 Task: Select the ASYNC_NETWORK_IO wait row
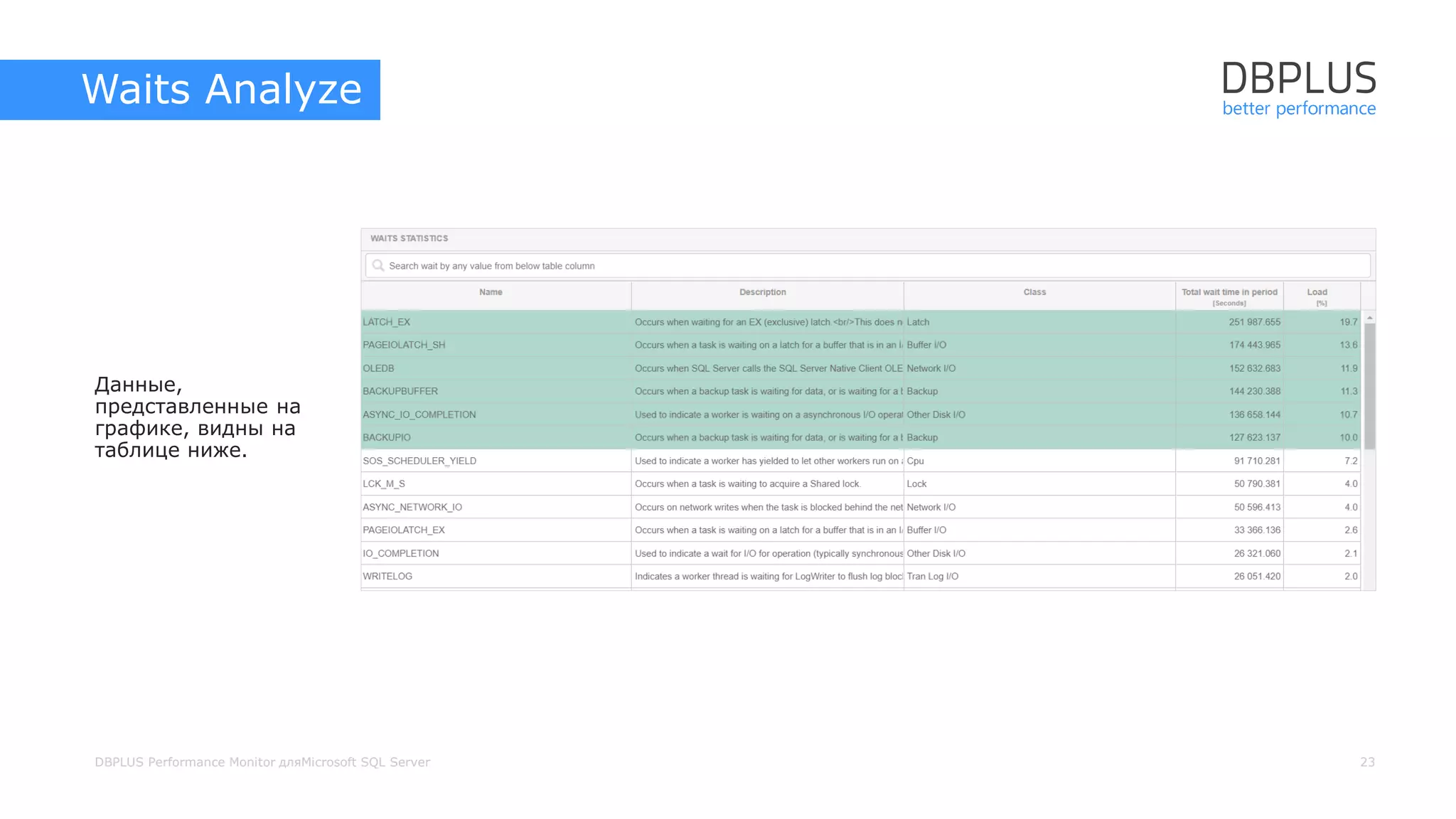[860, 507]
